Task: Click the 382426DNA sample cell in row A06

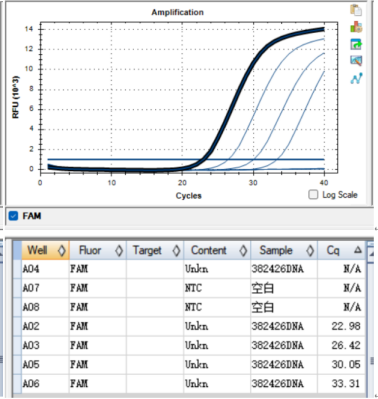Action: coord(284,384)
